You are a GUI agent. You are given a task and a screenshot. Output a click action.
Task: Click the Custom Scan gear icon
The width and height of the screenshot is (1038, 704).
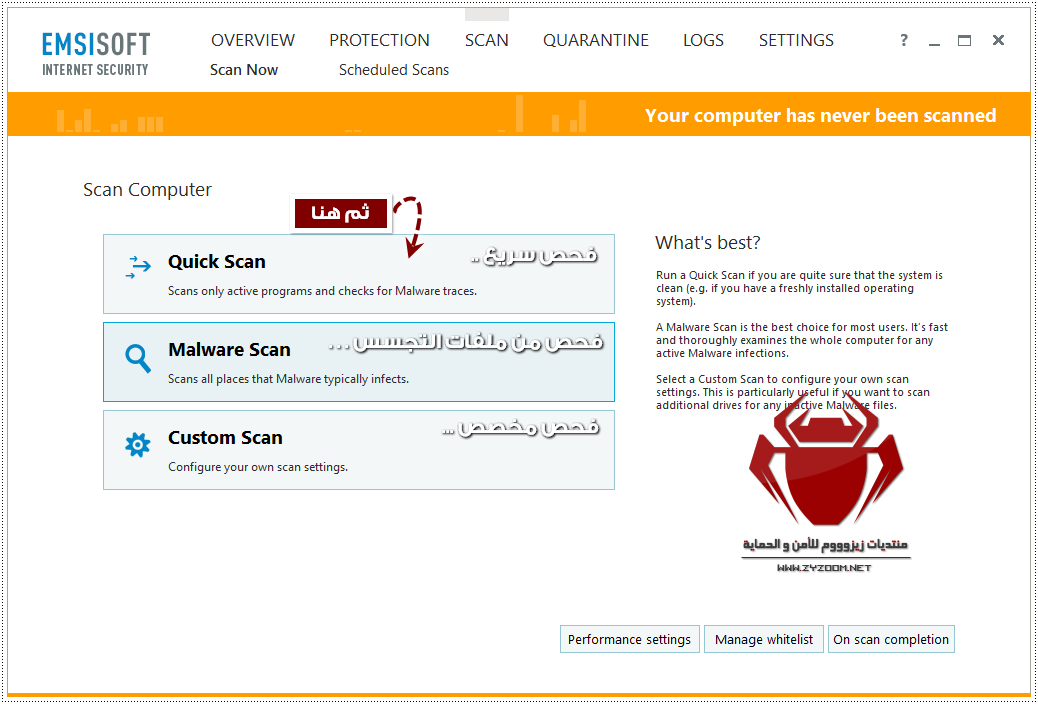(138, 445)
